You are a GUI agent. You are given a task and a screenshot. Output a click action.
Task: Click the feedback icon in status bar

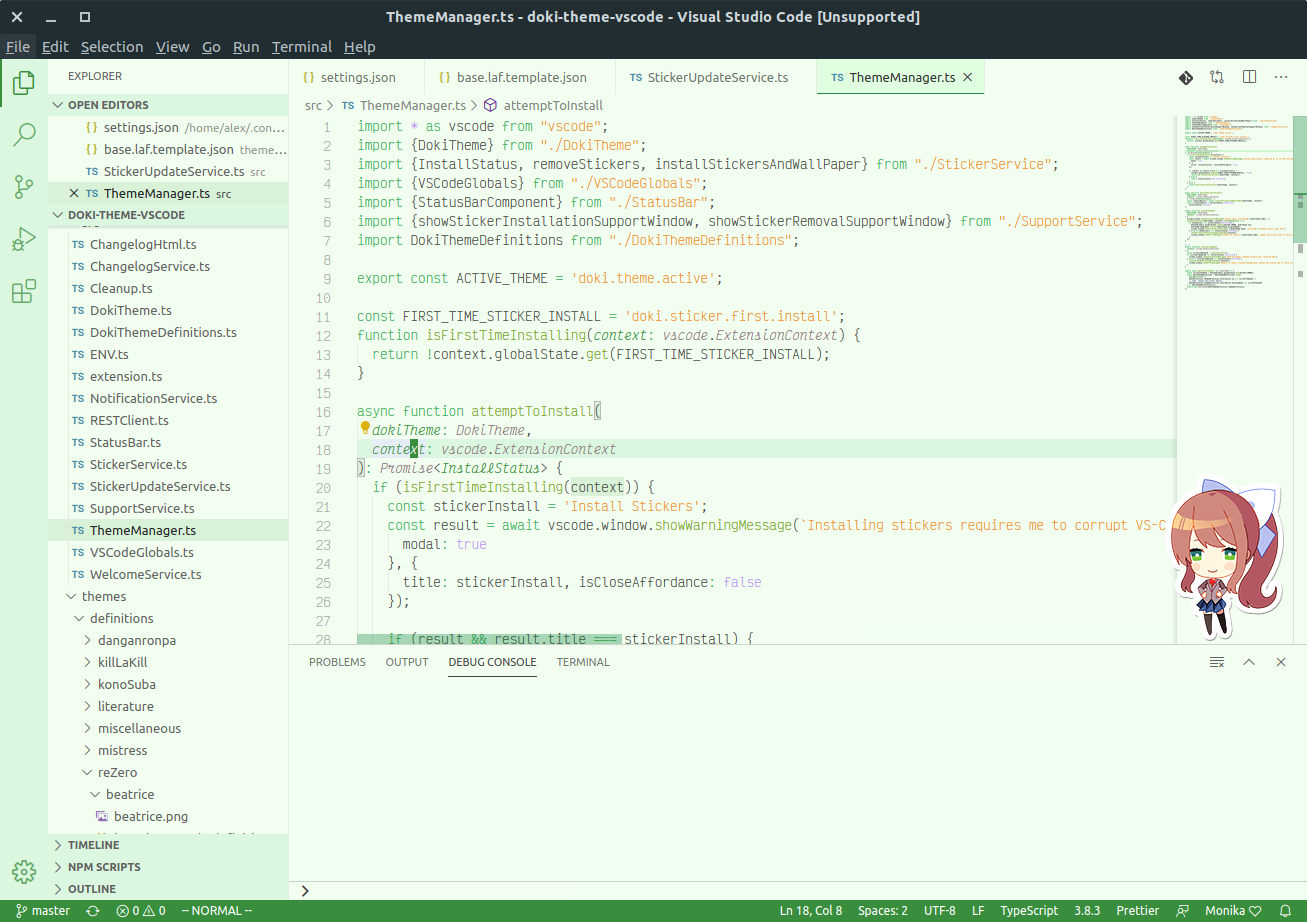[x=1183, y=911]
